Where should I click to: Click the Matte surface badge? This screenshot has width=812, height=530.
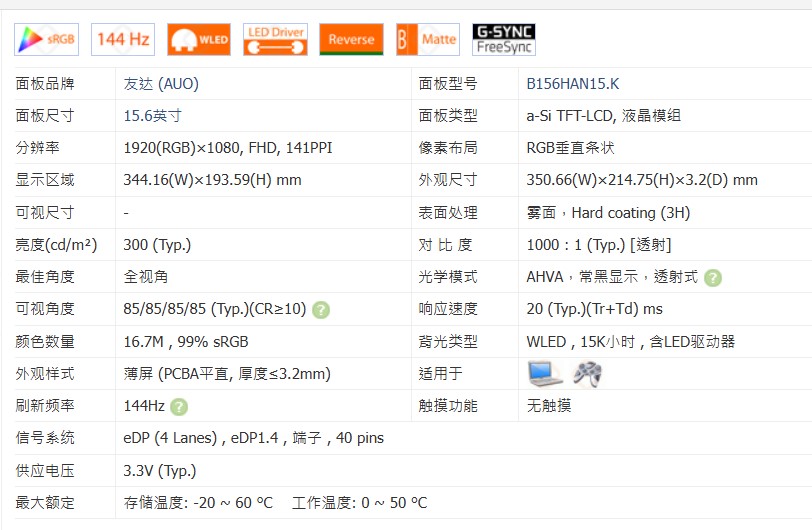pos(428,40)
